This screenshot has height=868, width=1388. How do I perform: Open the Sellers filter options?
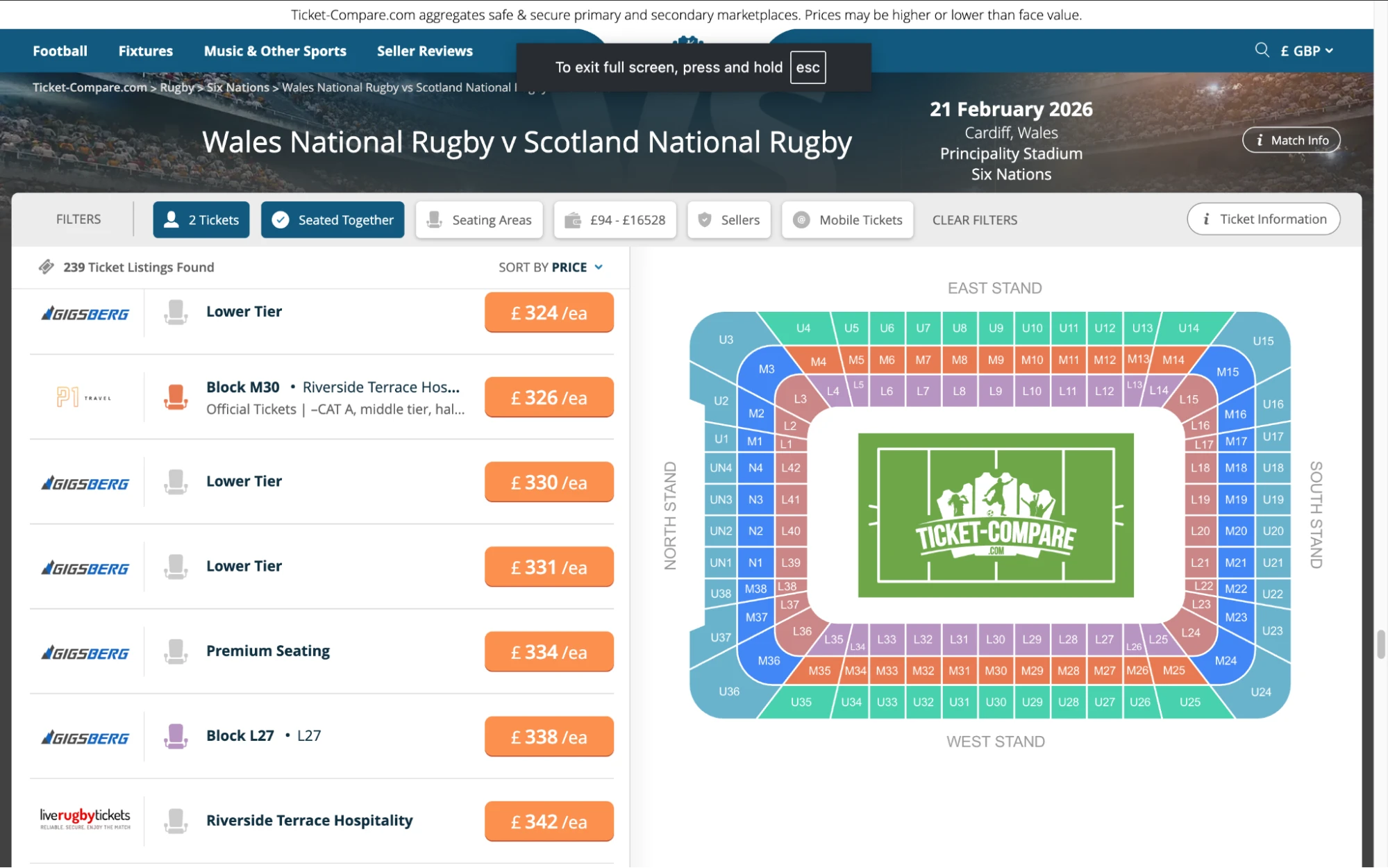pyautogui.click(x=728, y=219)
